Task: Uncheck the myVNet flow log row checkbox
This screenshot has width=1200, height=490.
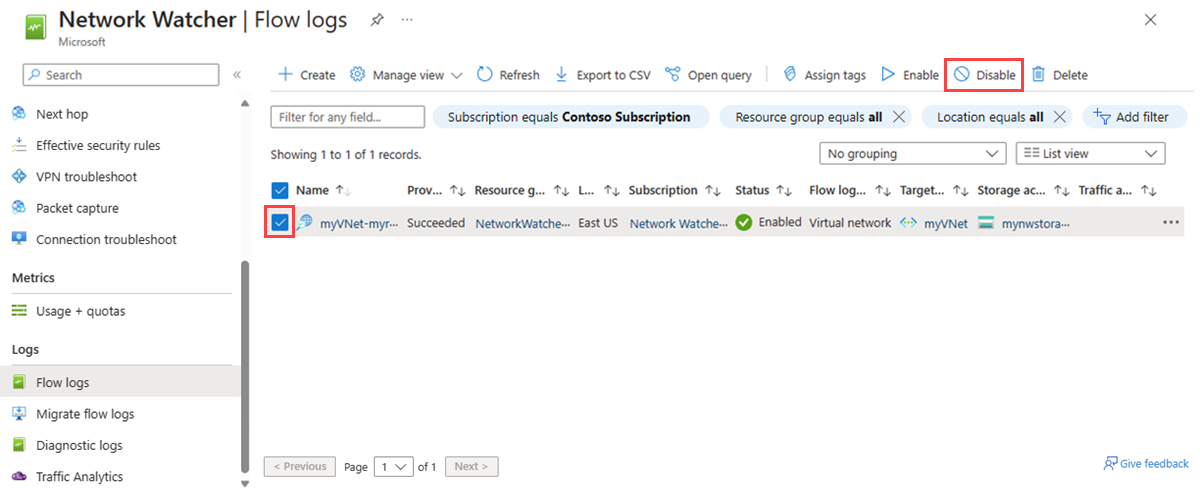Action: click(x=280, y=223)
